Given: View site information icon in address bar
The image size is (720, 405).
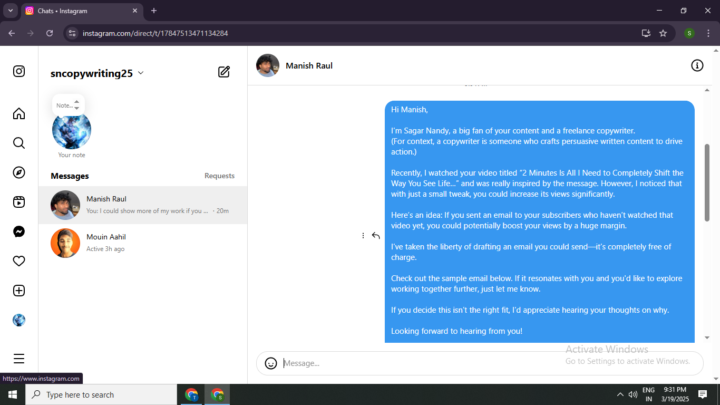Looking at the screenshot, I should pos(72,33).
